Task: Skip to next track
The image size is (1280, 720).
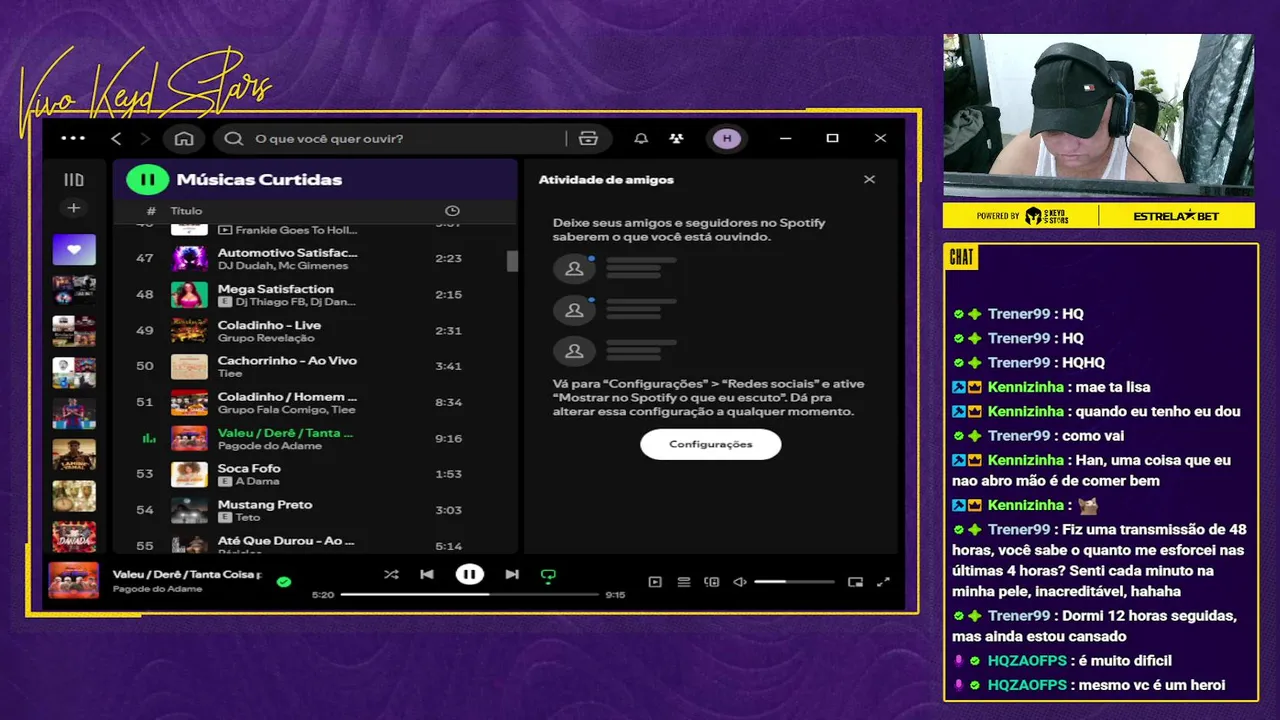Action: click(x=512, y=575)
